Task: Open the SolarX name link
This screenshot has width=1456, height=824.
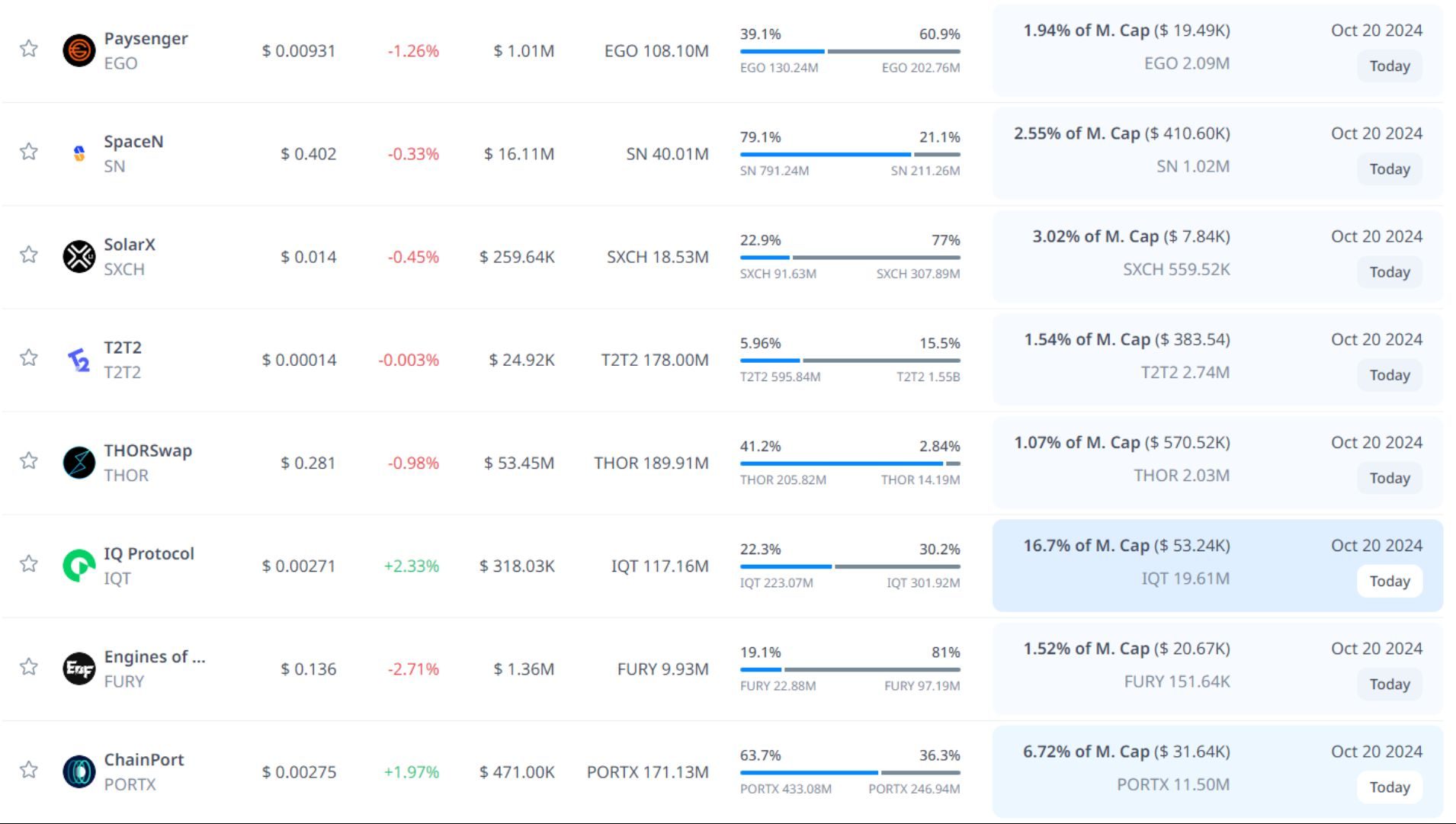Action: pyautogui.click(x=130, y=245)
